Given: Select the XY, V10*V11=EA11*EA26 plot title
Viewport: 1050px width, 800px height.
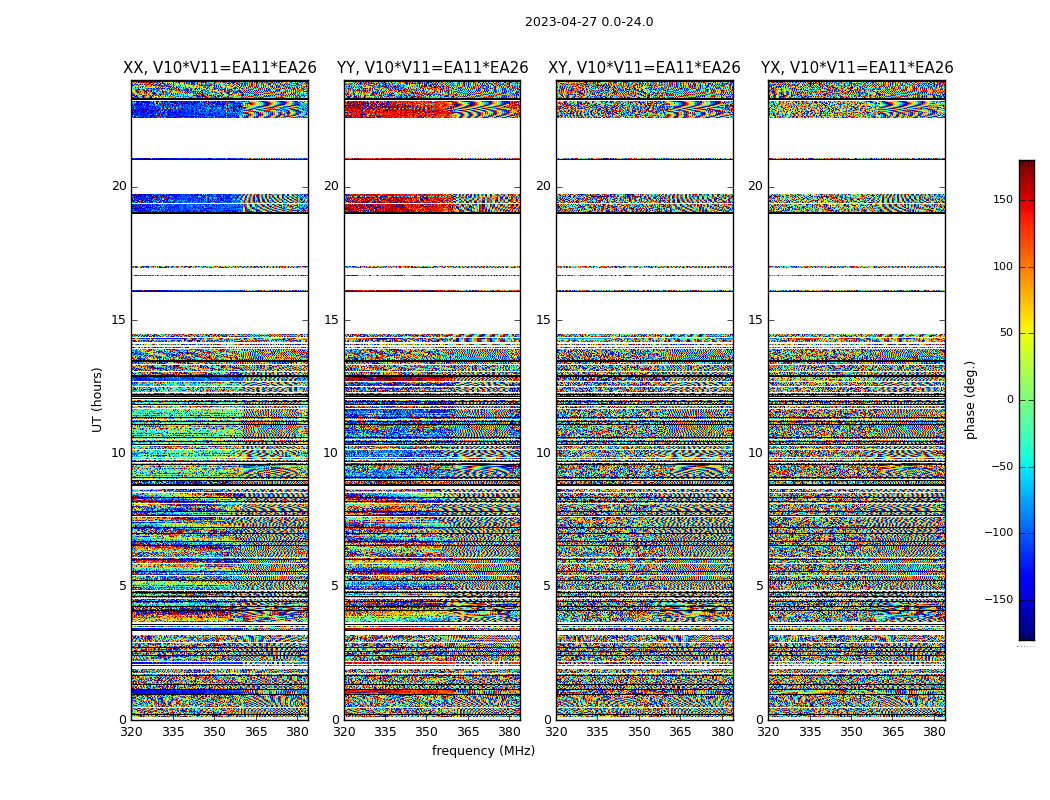Looking at the screenshot, I should pyautogui.click(x=644, y=68).
